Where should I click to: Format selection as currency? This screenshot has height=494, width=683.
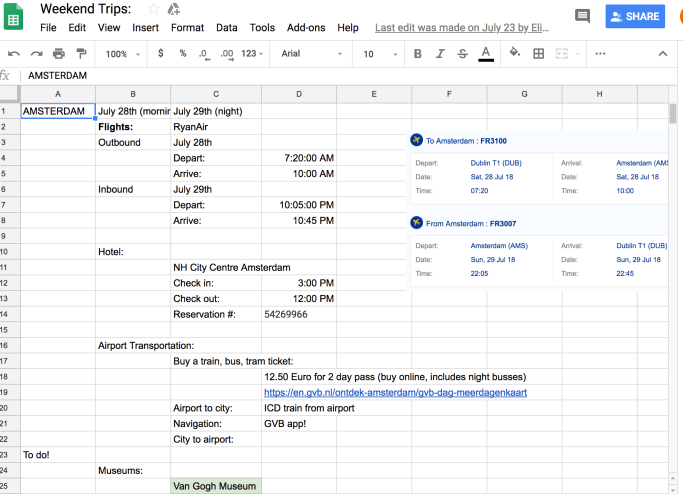coord(161,54)
